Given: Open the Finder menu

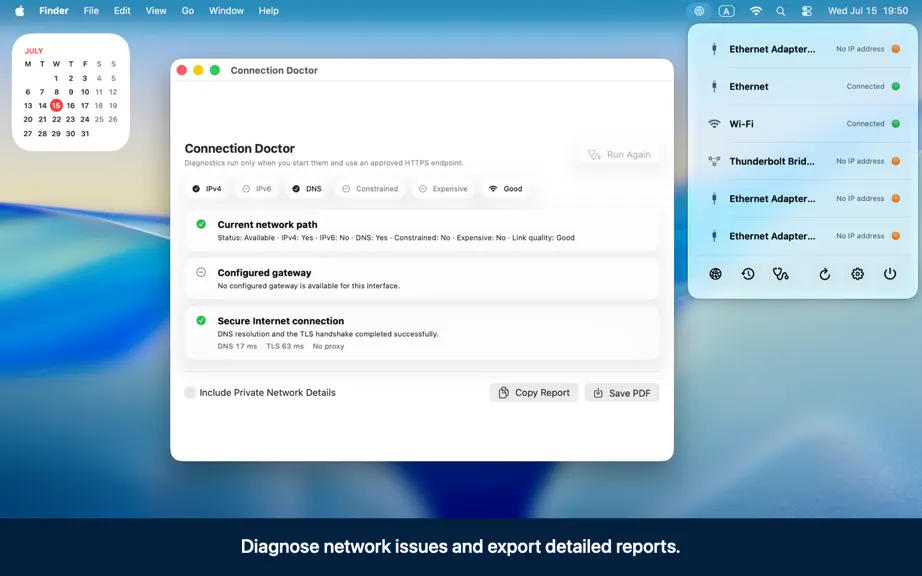Looking at the screenshot, I should (x=54, y=11).
